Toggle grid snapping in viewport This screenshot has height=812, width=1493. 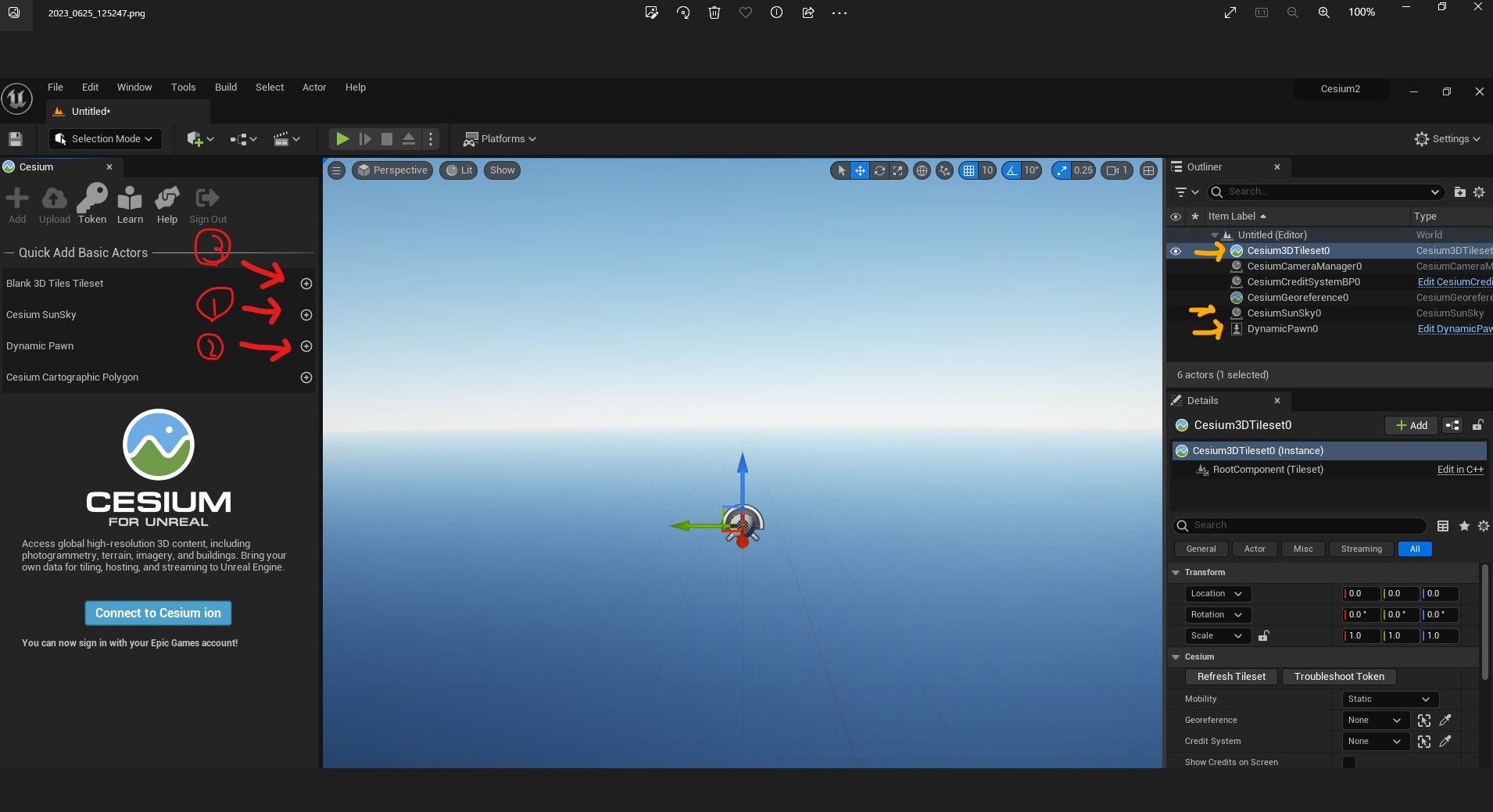(969, 170)
